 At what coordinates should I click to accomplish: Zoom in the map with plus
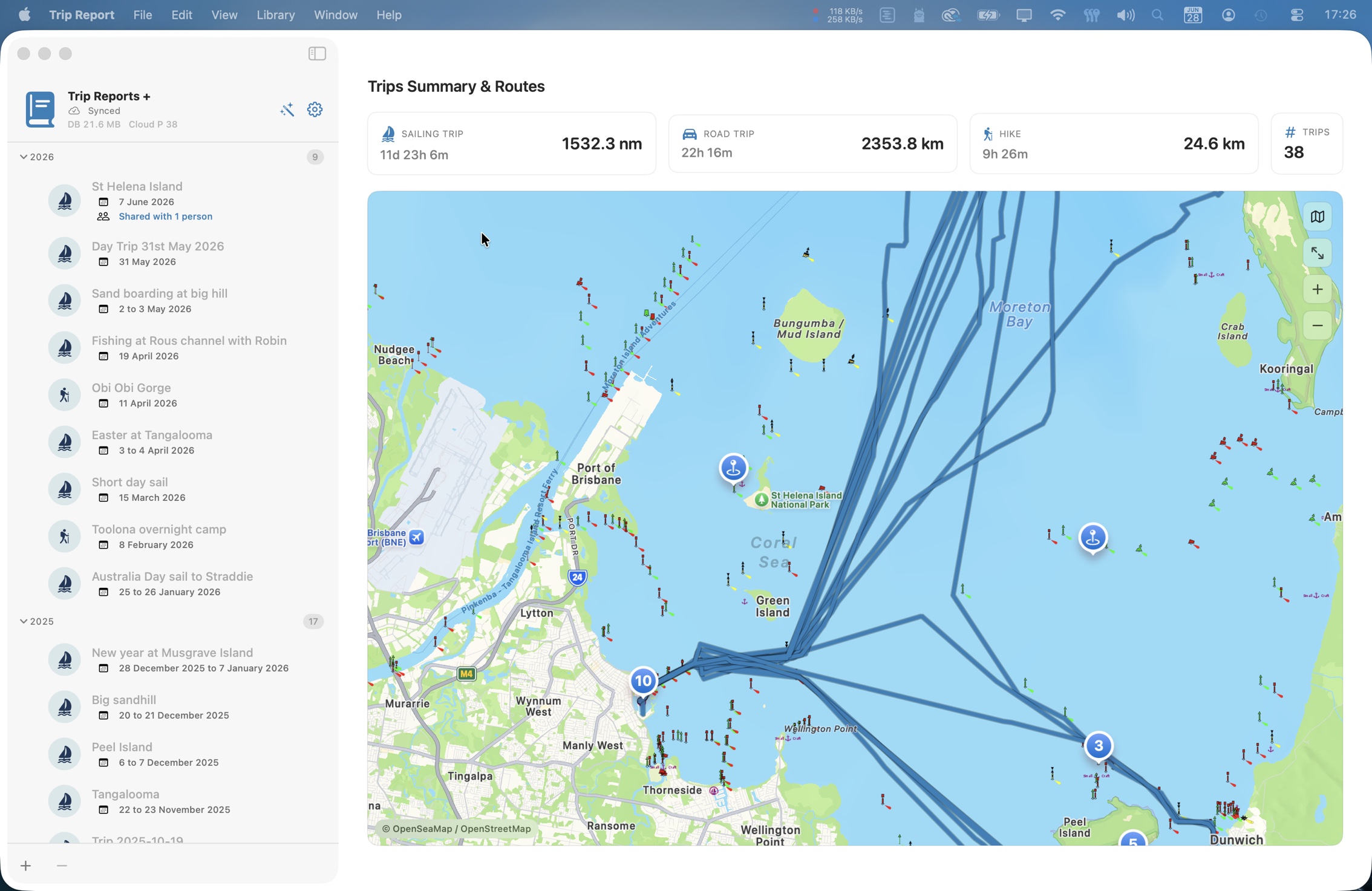(1318, 290)
